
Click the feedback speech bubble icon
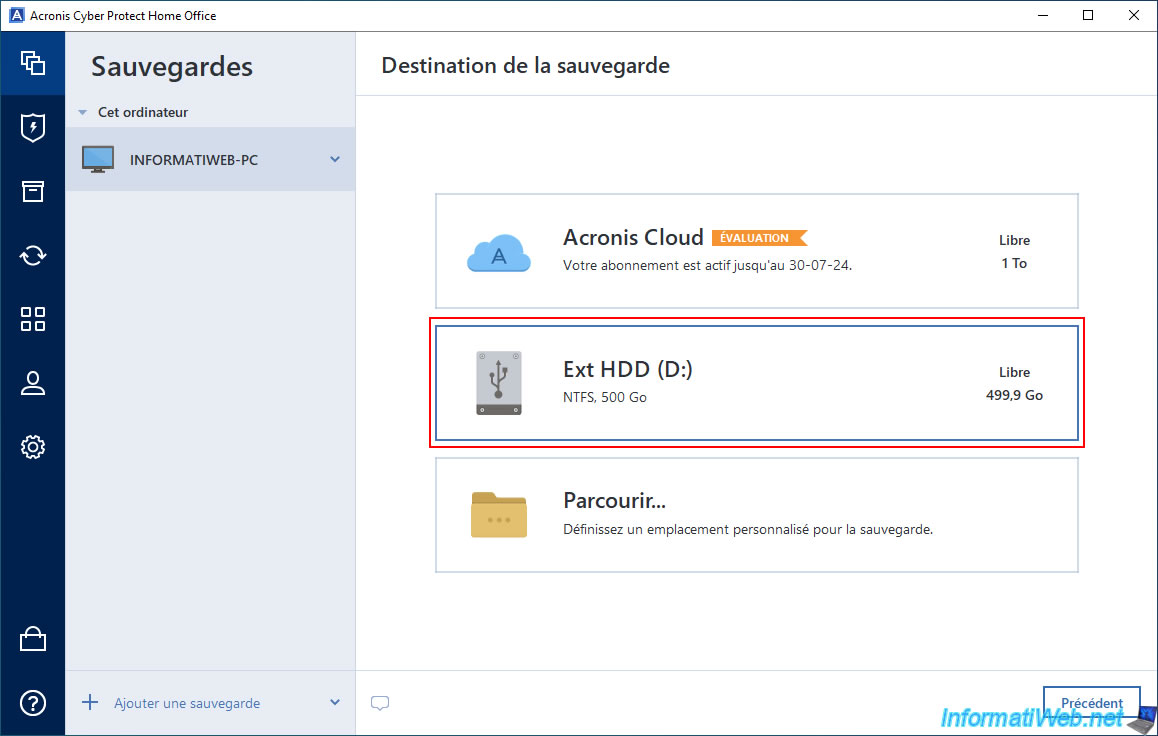pos(380,703)
